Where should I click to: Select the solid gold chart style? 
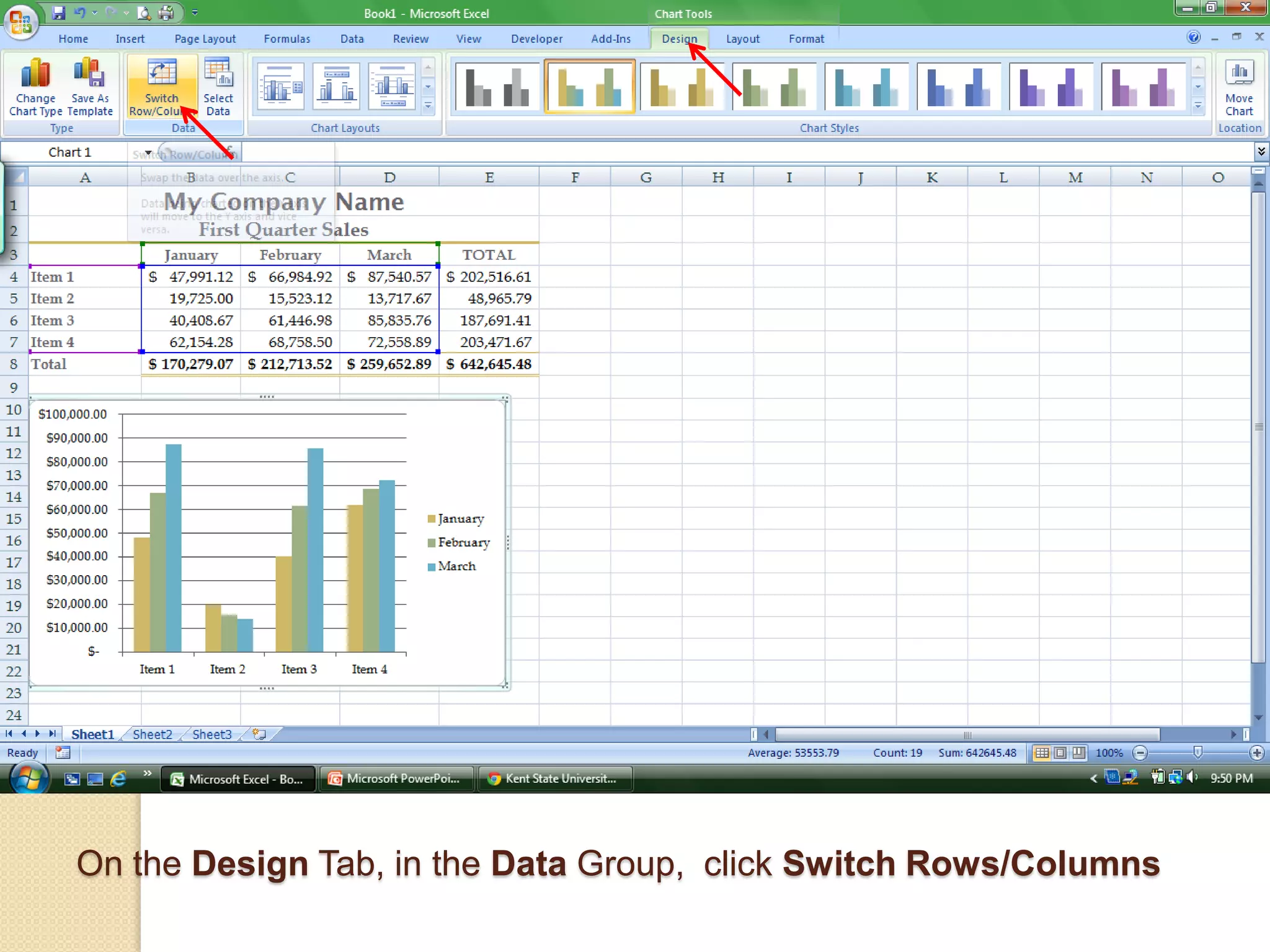click(x=682, y=86)
